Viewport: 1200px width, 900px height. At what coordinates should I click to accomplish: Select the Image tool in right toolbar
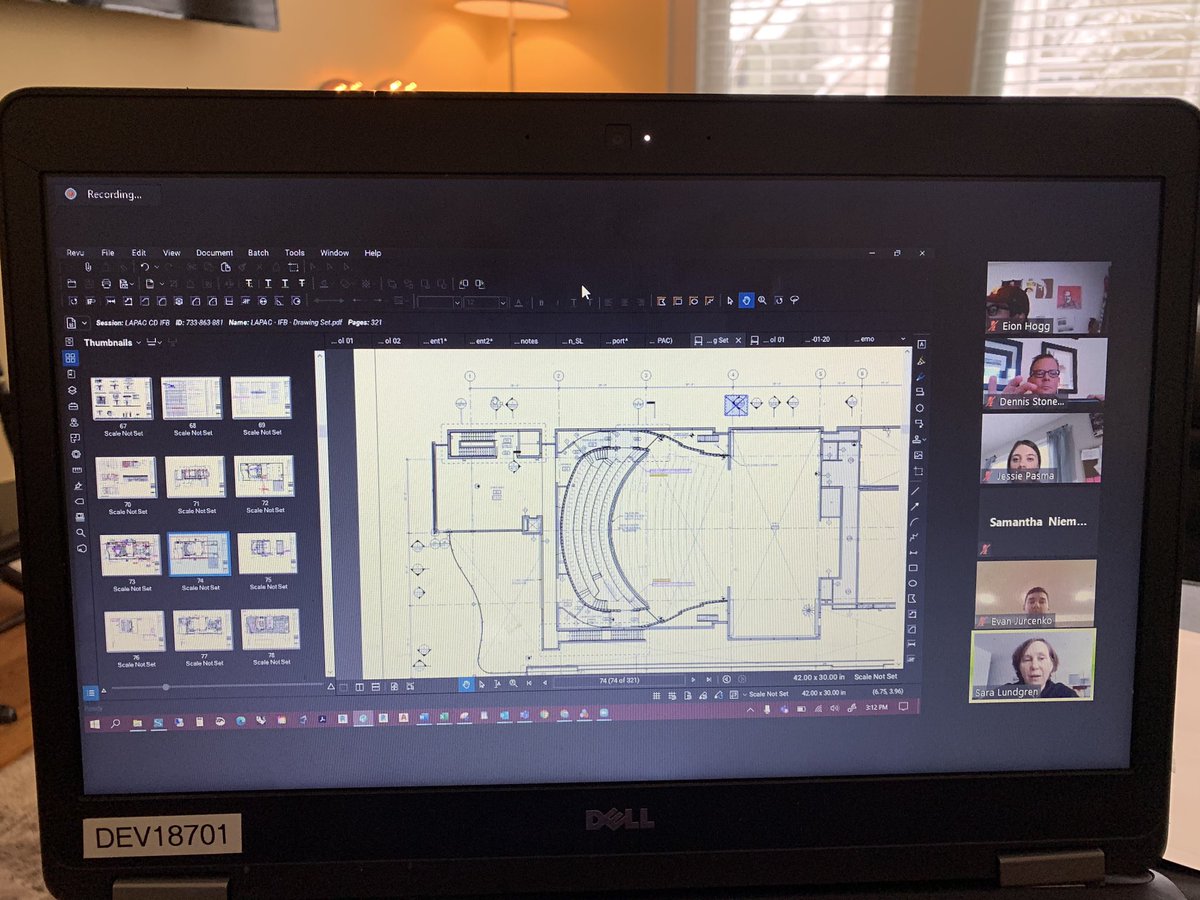(919, 454)
